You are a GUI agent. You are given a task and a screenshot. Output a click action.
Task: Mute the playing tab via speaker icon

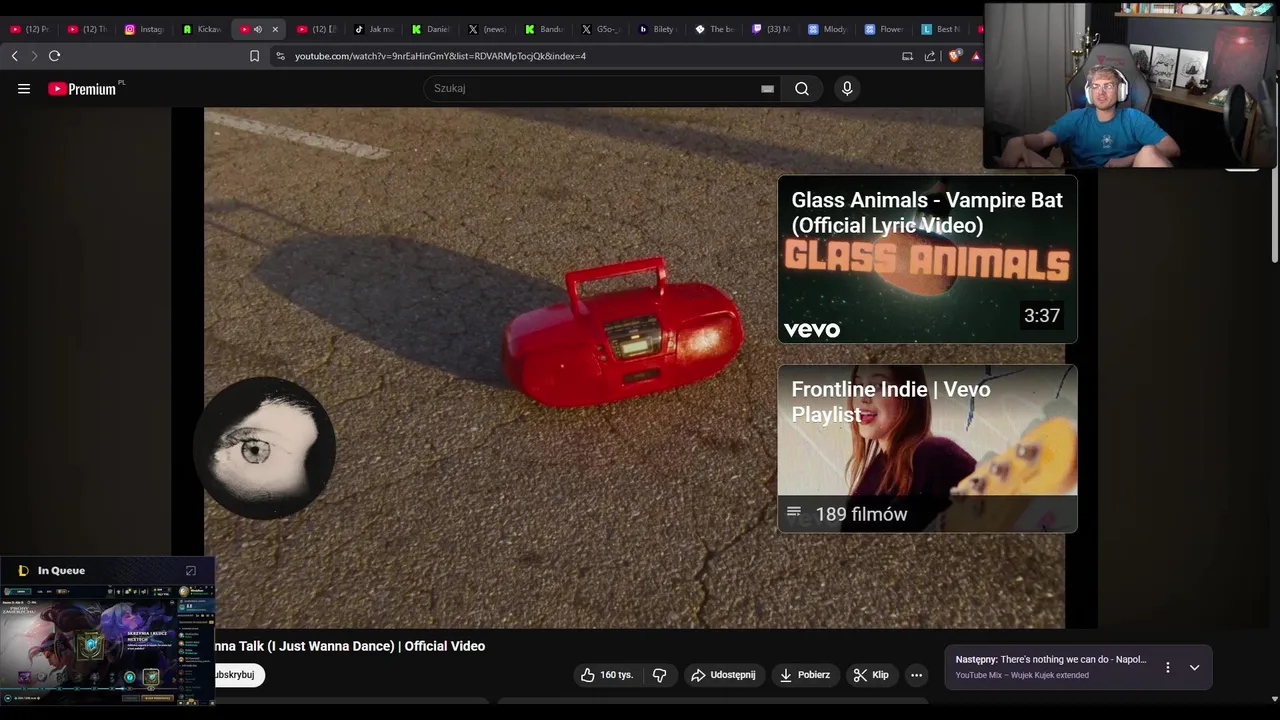pos(258,29)
